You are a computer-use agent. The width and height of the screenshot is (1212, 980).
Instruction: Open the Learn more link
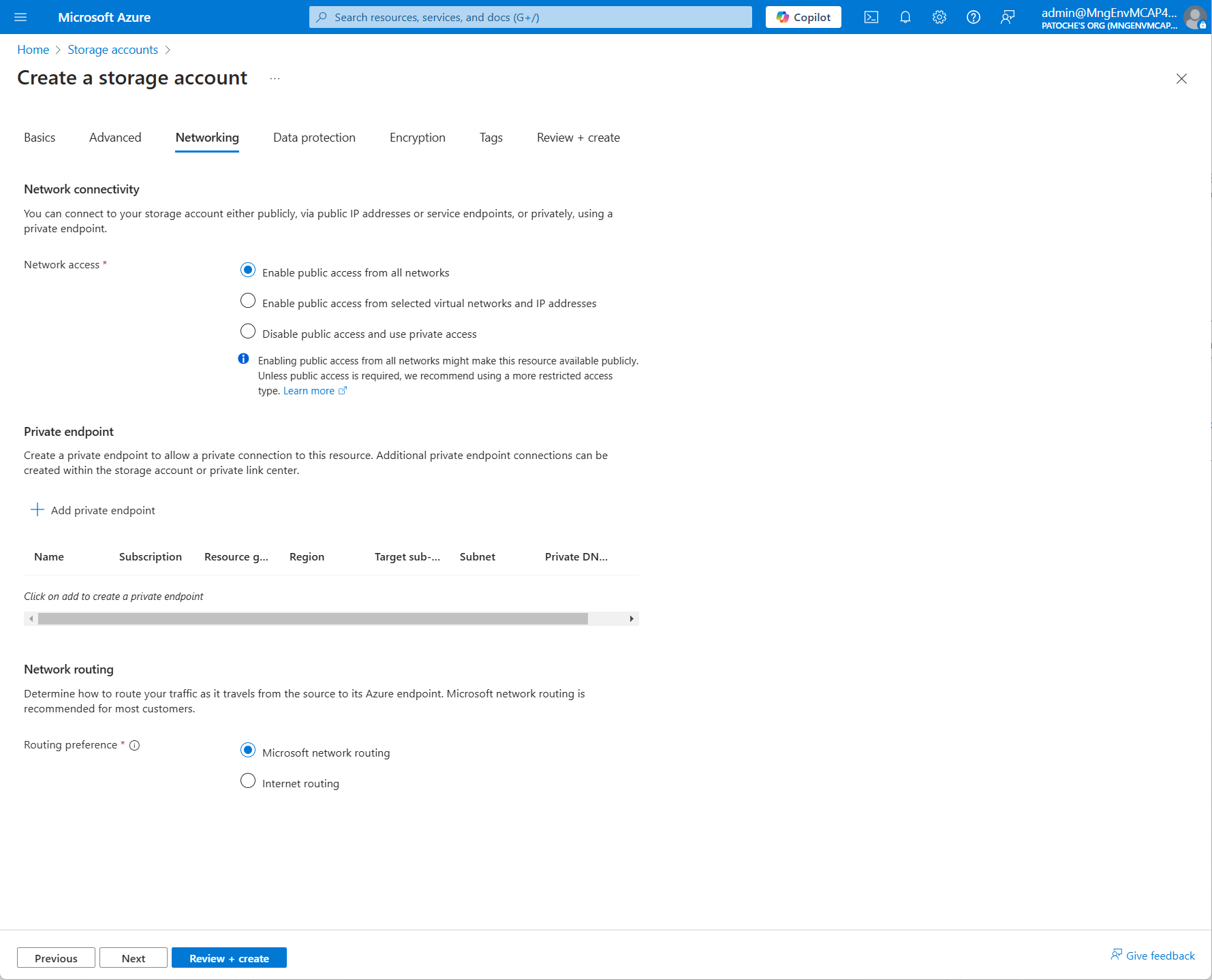tap(309, 391)
